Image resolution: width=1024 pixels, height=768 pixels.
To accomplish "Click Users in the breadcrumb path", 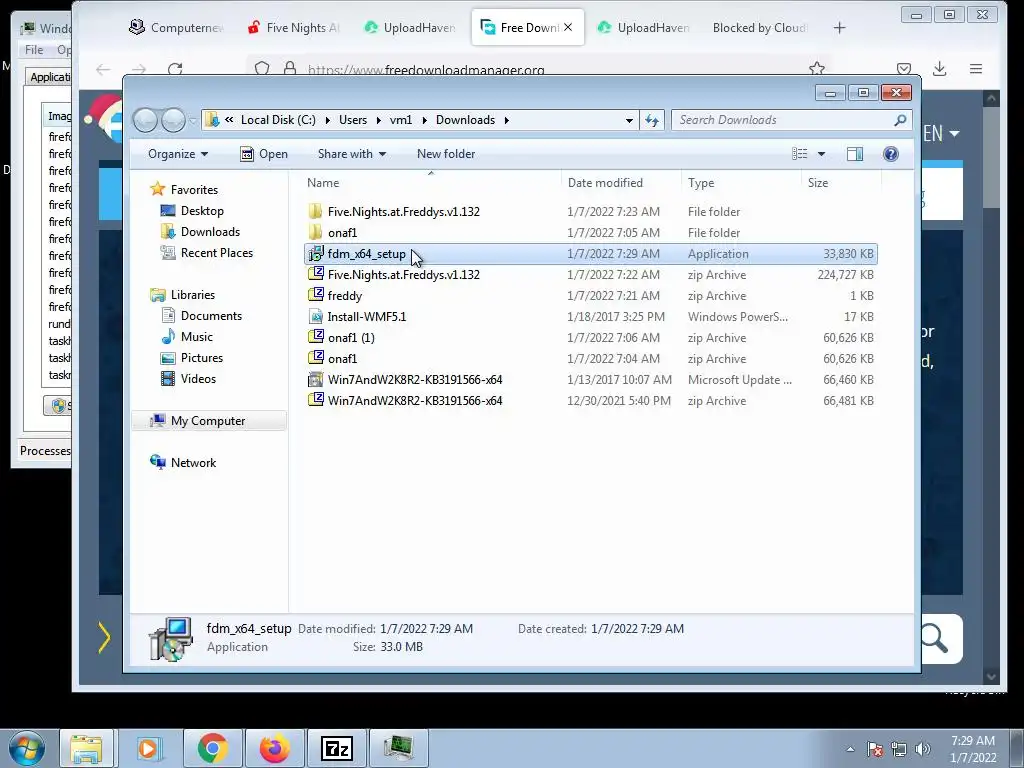I will (x=353, y=120).
